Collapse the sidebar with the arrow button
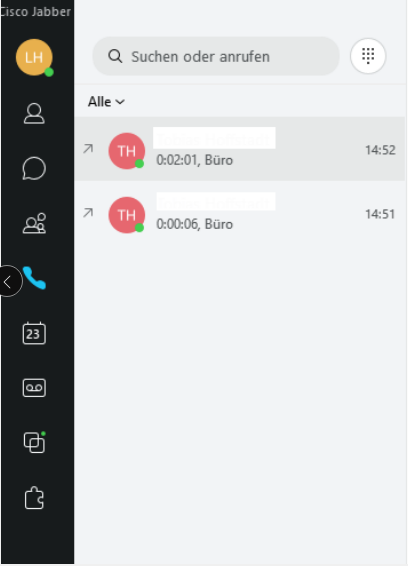 [x=9, y=281]
